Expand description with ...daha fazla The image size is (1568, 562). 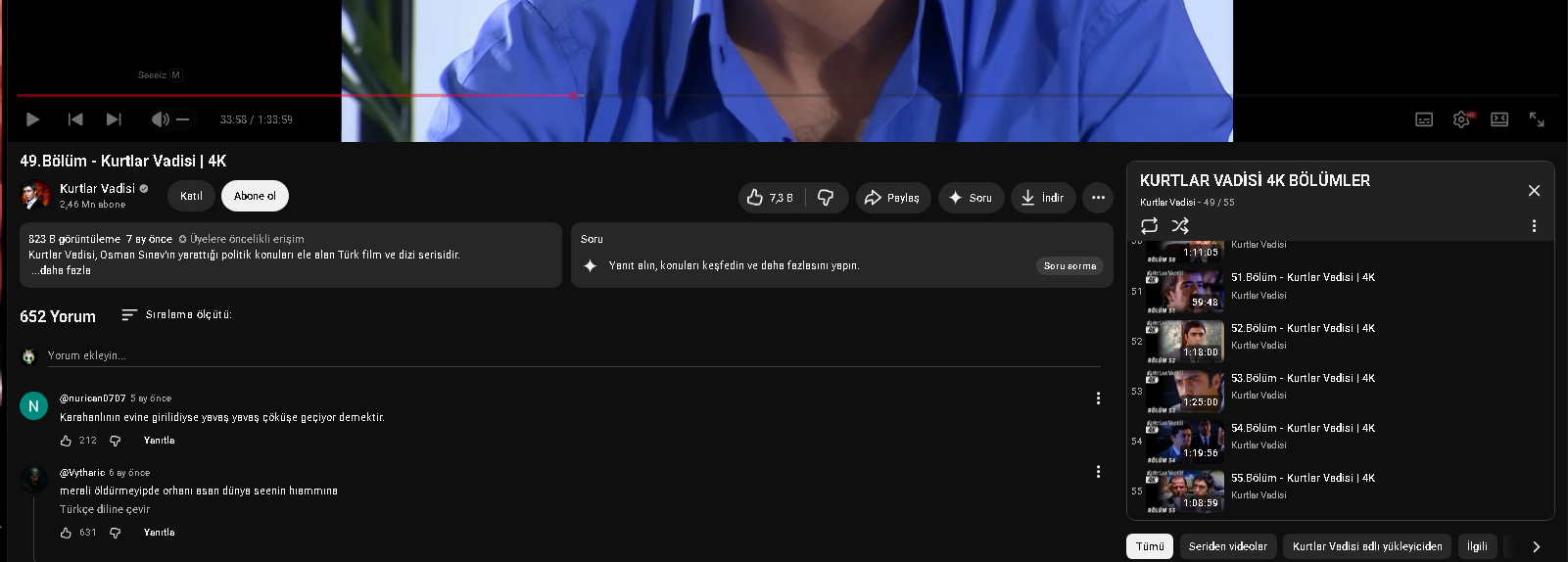(x=61, y=270)
